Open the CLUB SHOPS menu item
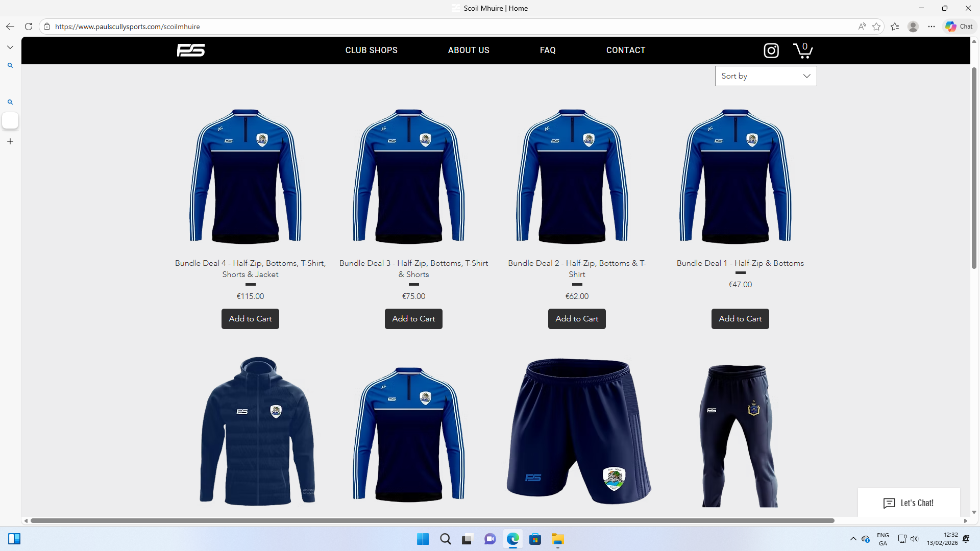 pyautogui.click(x=371, y=50)
